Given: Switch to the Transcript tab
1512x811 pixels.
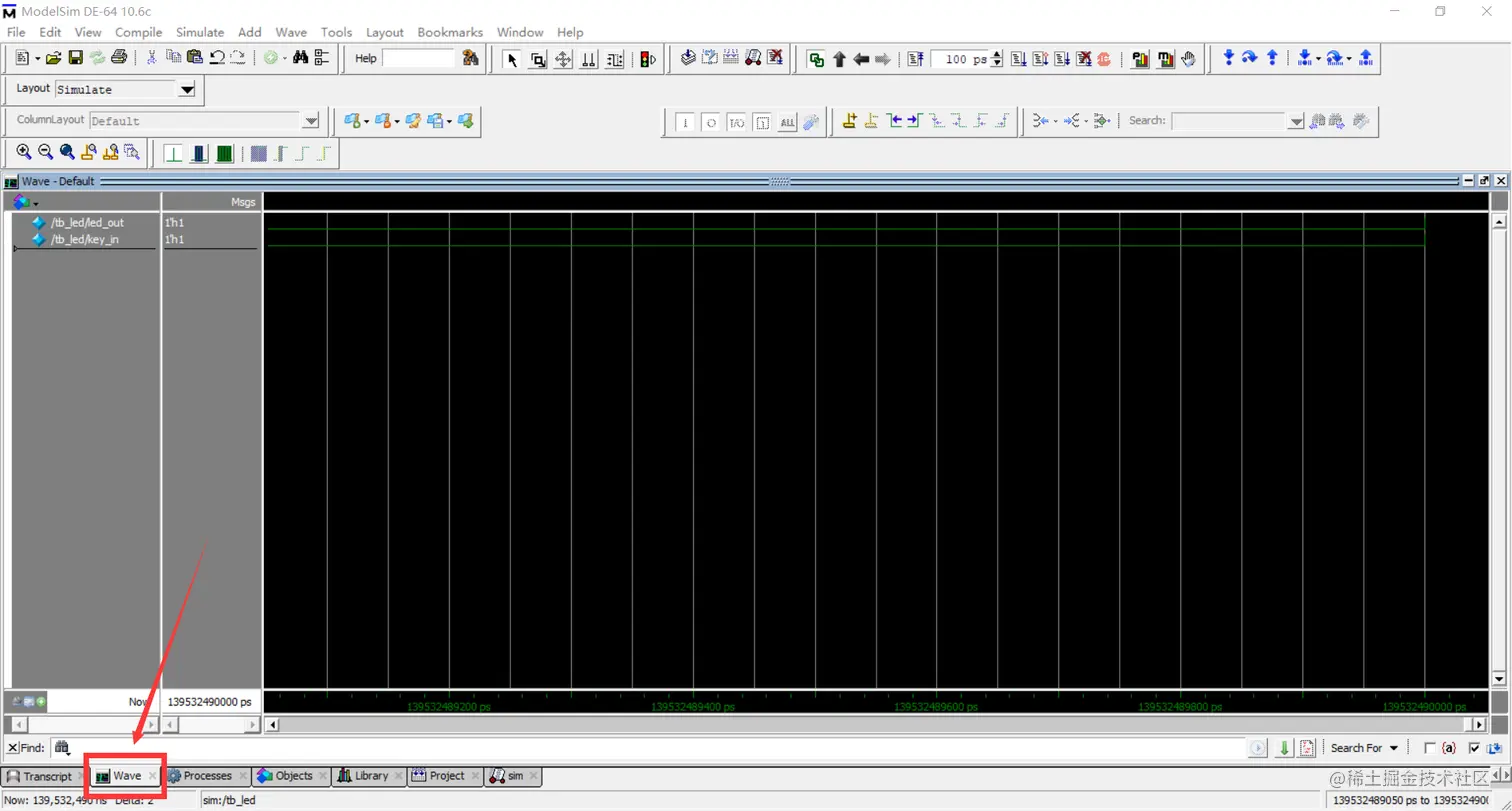Looking at the screenshot, I should pyautogui.click(x=46, y=776).
